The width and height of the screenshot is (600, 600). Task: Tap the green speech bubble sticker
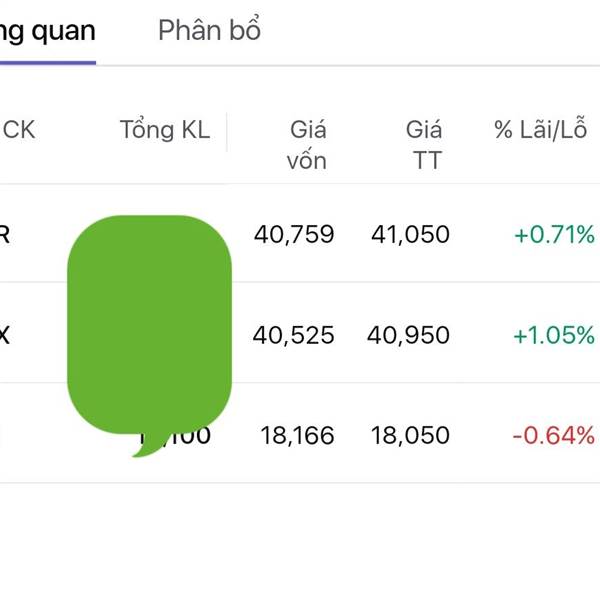pos(149,333)
